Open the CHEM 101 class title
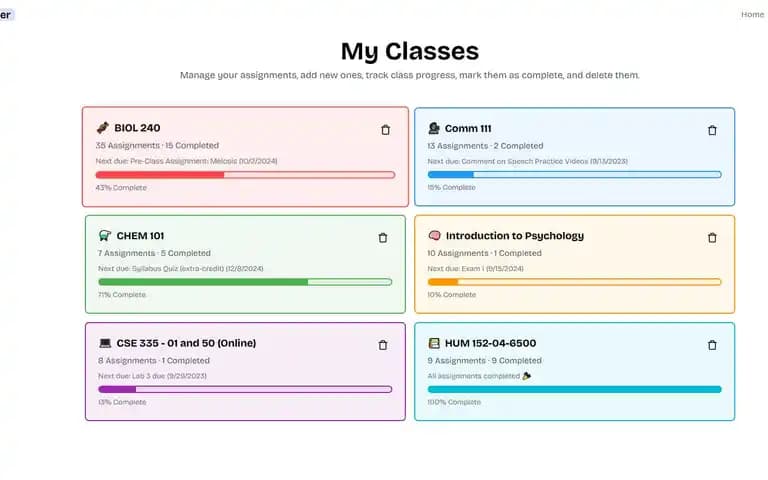 [x=140, y=236]
